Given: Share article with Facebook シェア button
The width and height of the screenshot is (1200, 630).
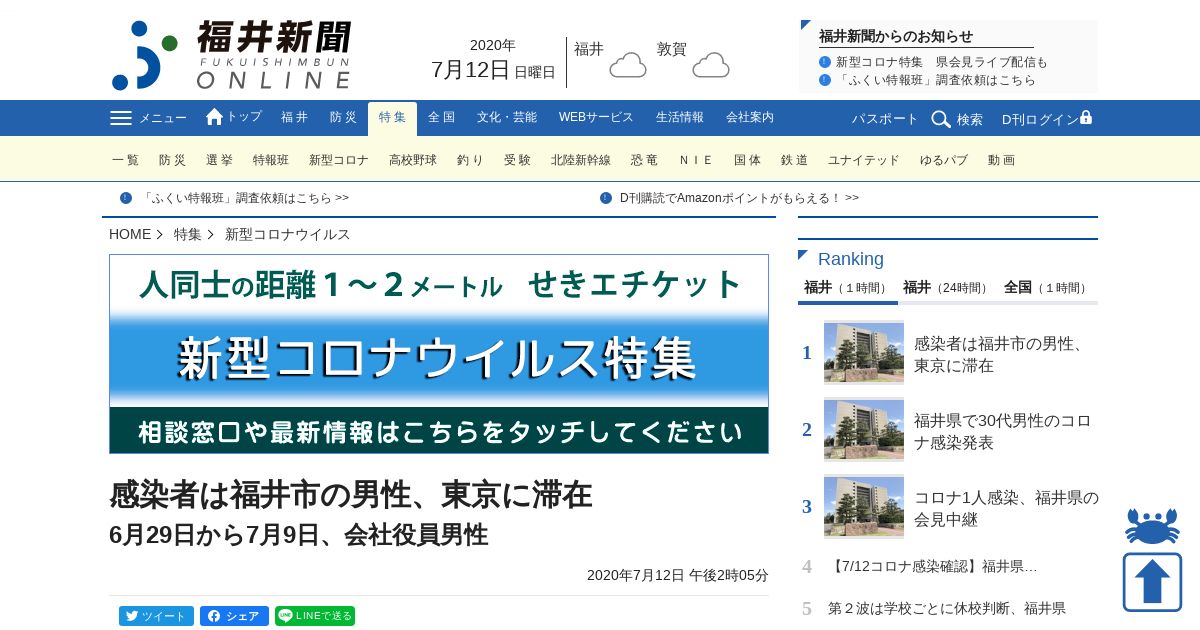Looking at the screenshot, I should 234,616.
